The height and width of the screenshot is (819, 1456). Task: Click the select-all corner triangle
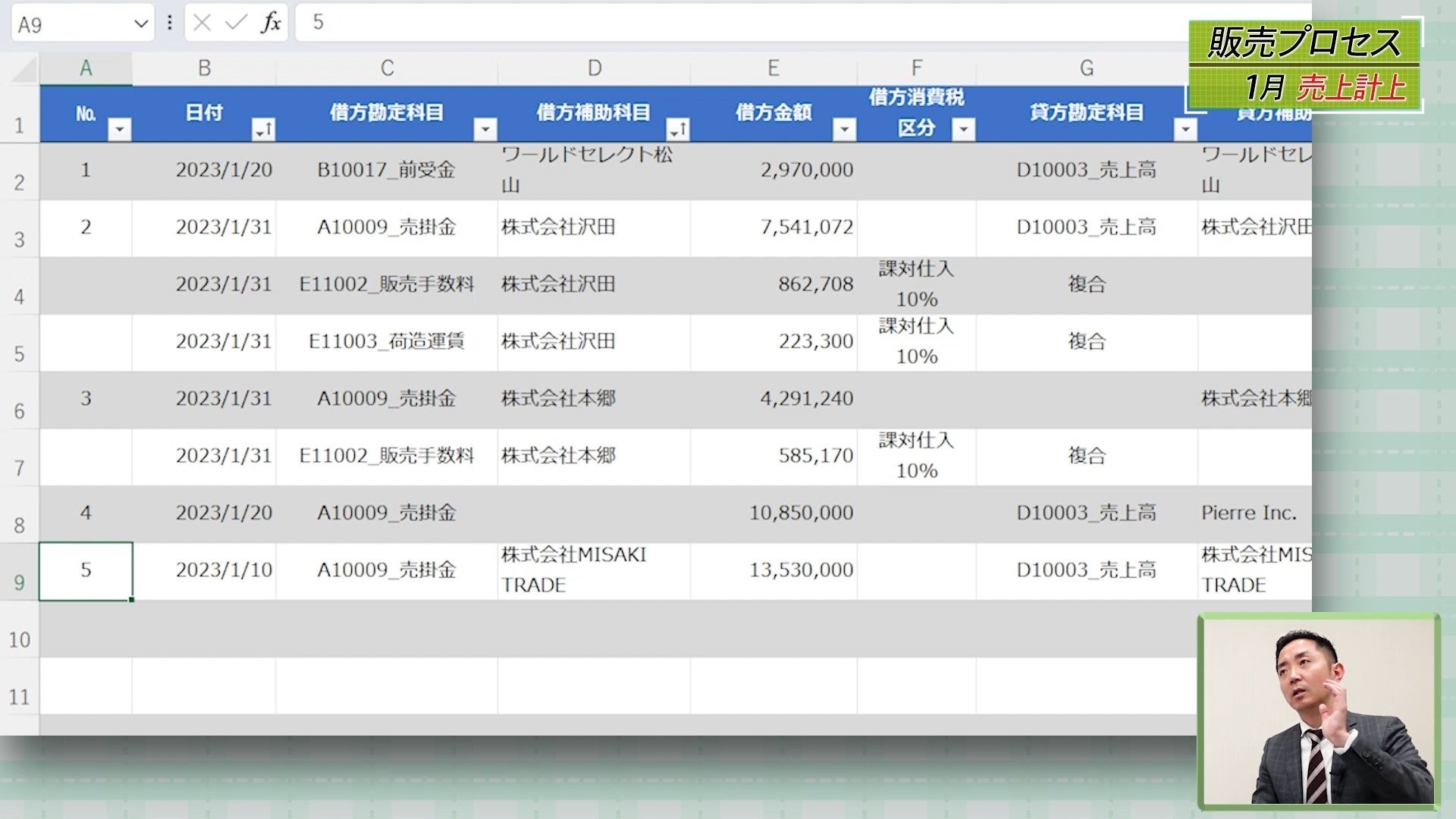click(24, 71)
